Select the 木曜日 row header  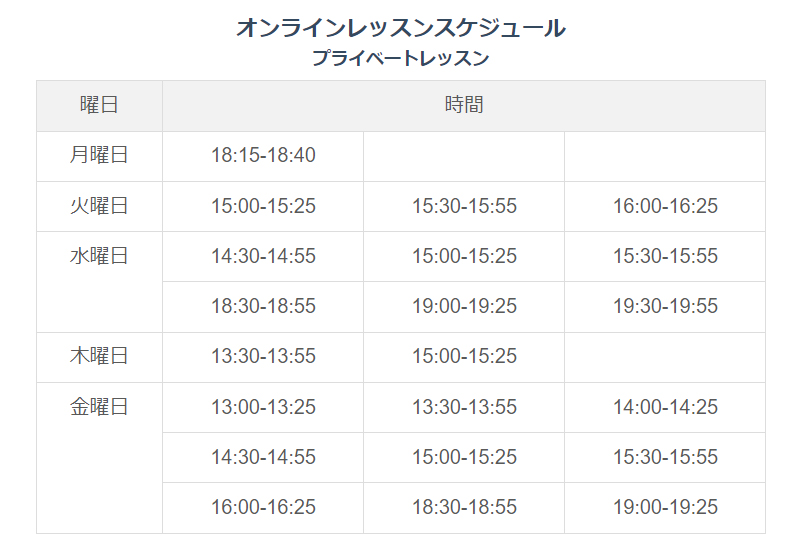[x=99, y=356]
